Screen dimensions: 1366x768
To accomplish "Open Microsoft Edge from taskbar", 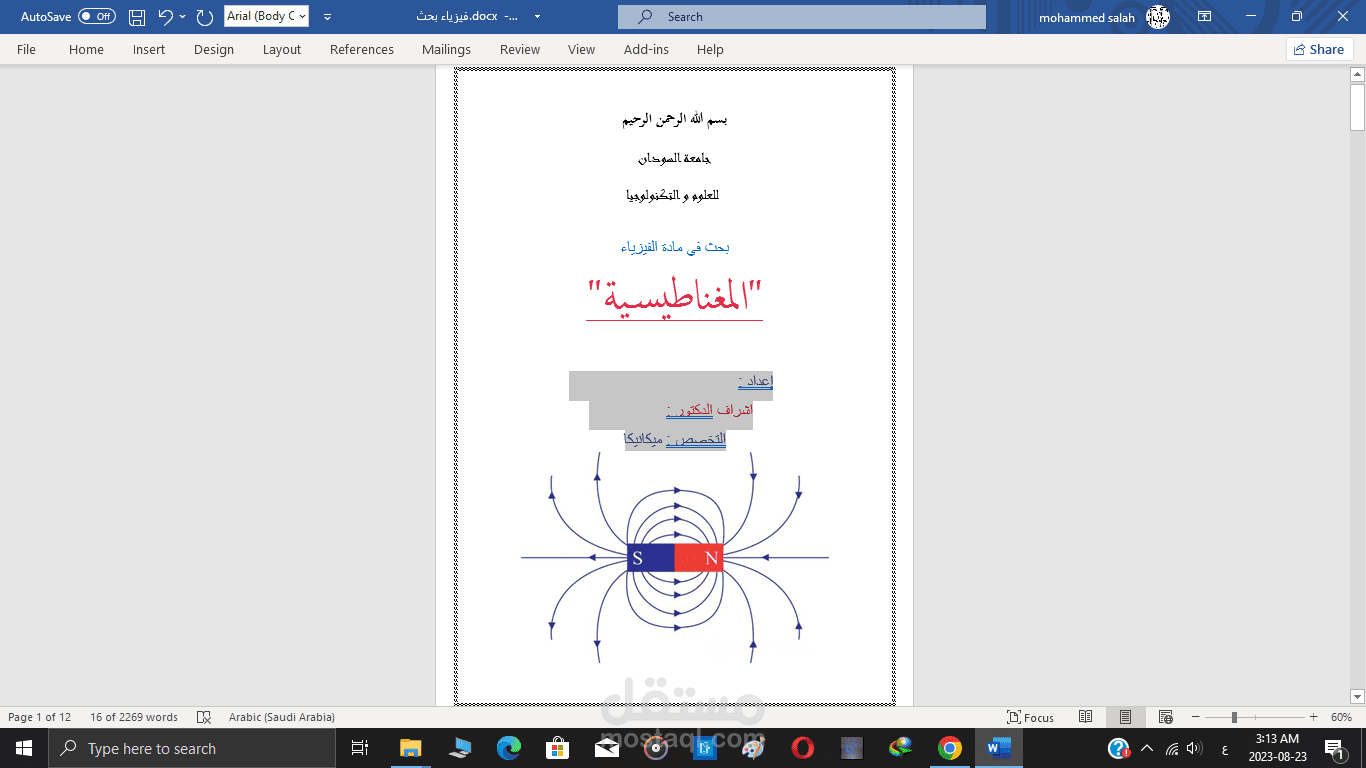I will coord(509,748).
